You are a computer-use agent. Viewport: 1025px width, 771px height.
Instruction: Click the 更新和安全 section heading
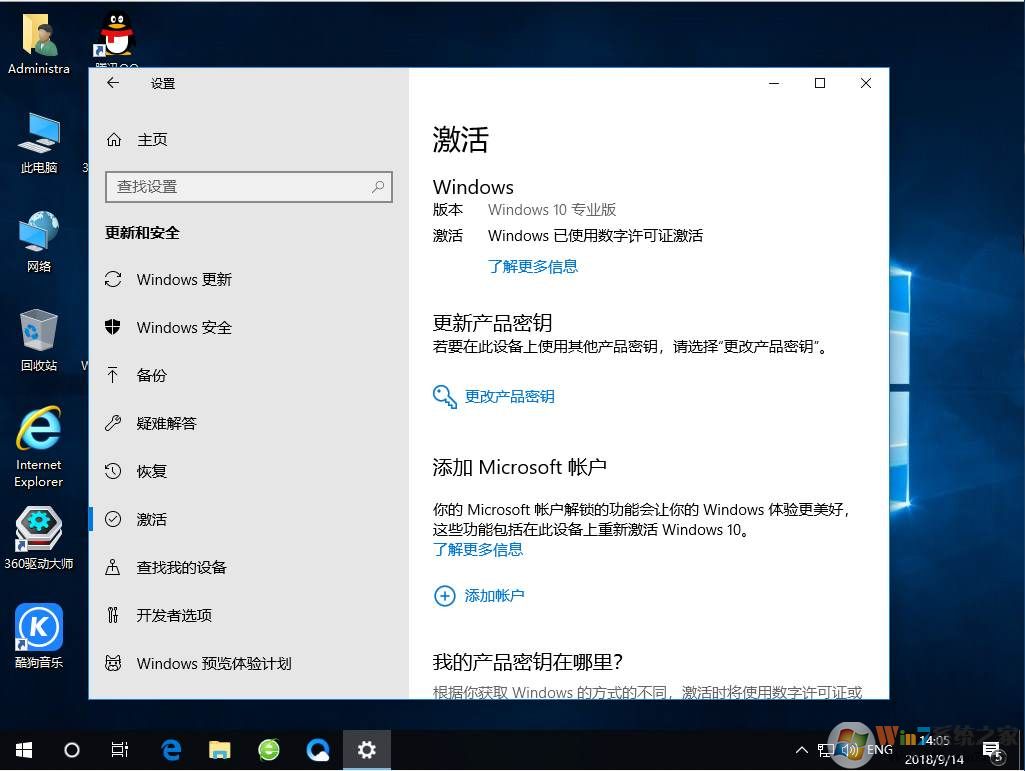142,233
